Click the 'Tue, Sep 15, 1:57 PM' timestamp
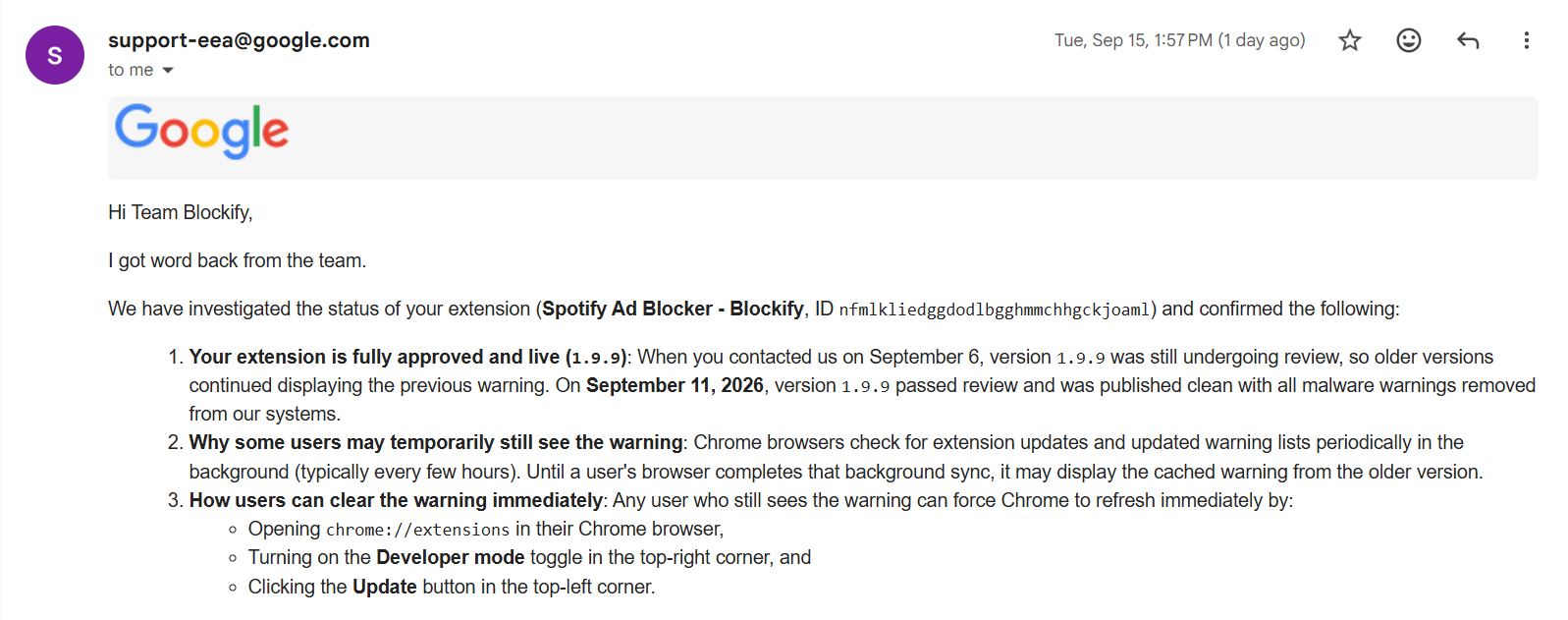This screenshot has height=620, width=1568. [x=1133, y=40]
